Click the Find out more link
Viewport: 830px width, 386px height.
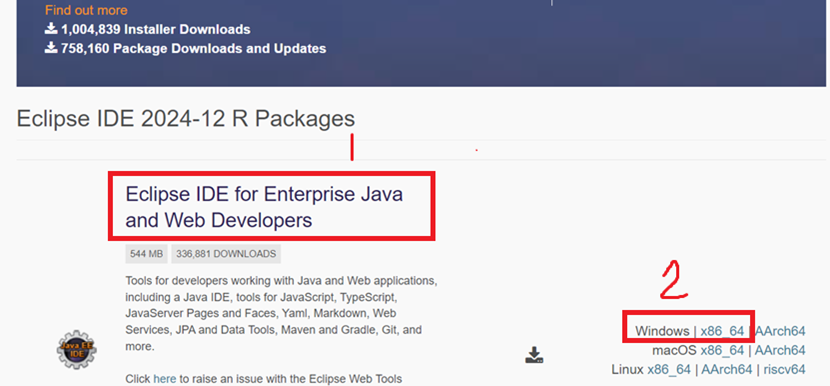click(86, 10)
